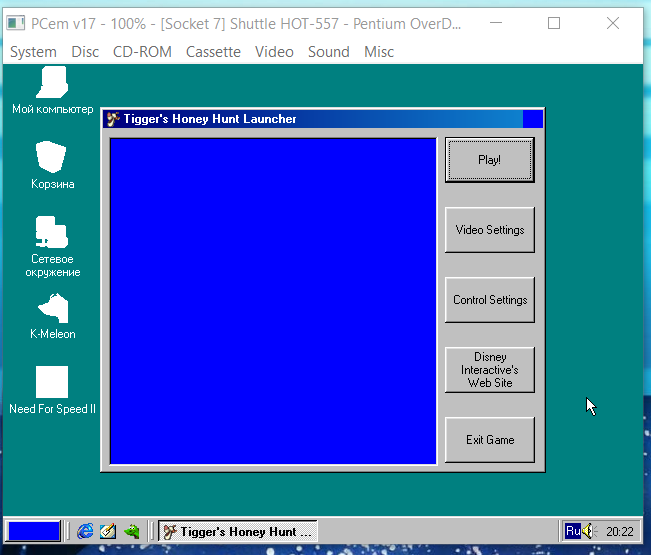Open Control Settings in launcher
The image size is (651, 555).
tap(489, 300)
